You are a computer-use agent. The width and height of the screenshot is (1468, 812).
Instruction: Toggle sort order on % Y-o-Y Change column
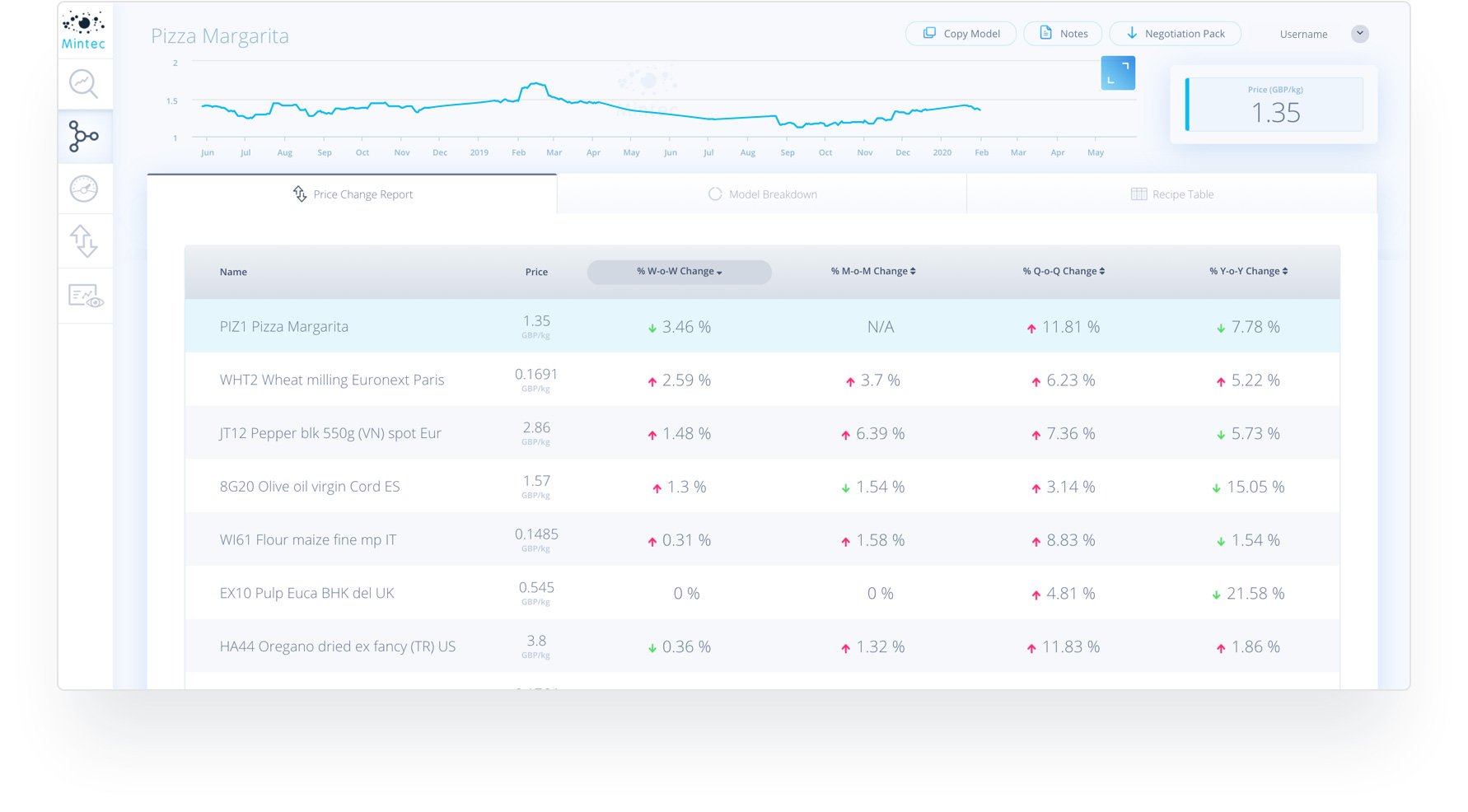(x=1287, y=270)
